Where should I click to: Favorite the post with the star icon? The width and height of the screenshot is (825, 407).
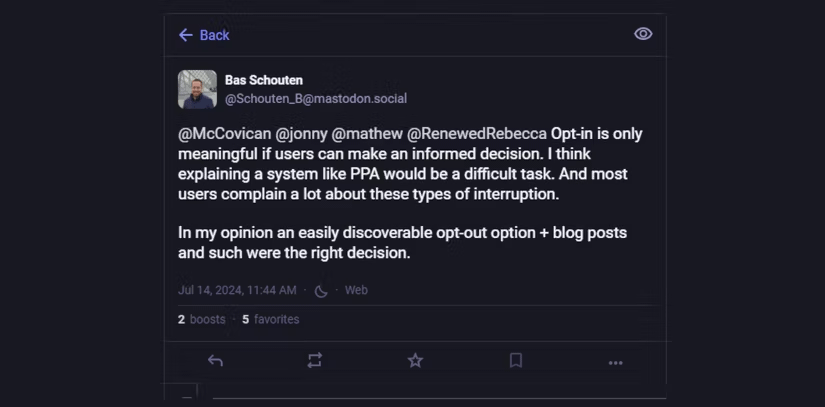point(415,361)
